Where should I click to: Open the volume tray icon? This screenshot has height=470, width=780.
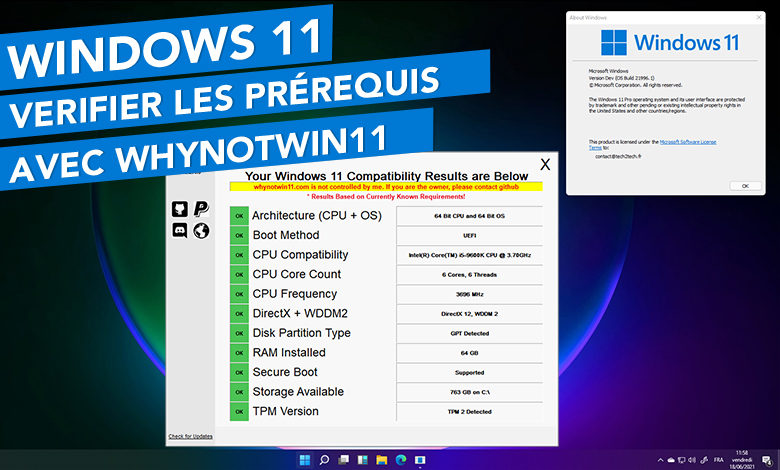(x=692, y=460)
